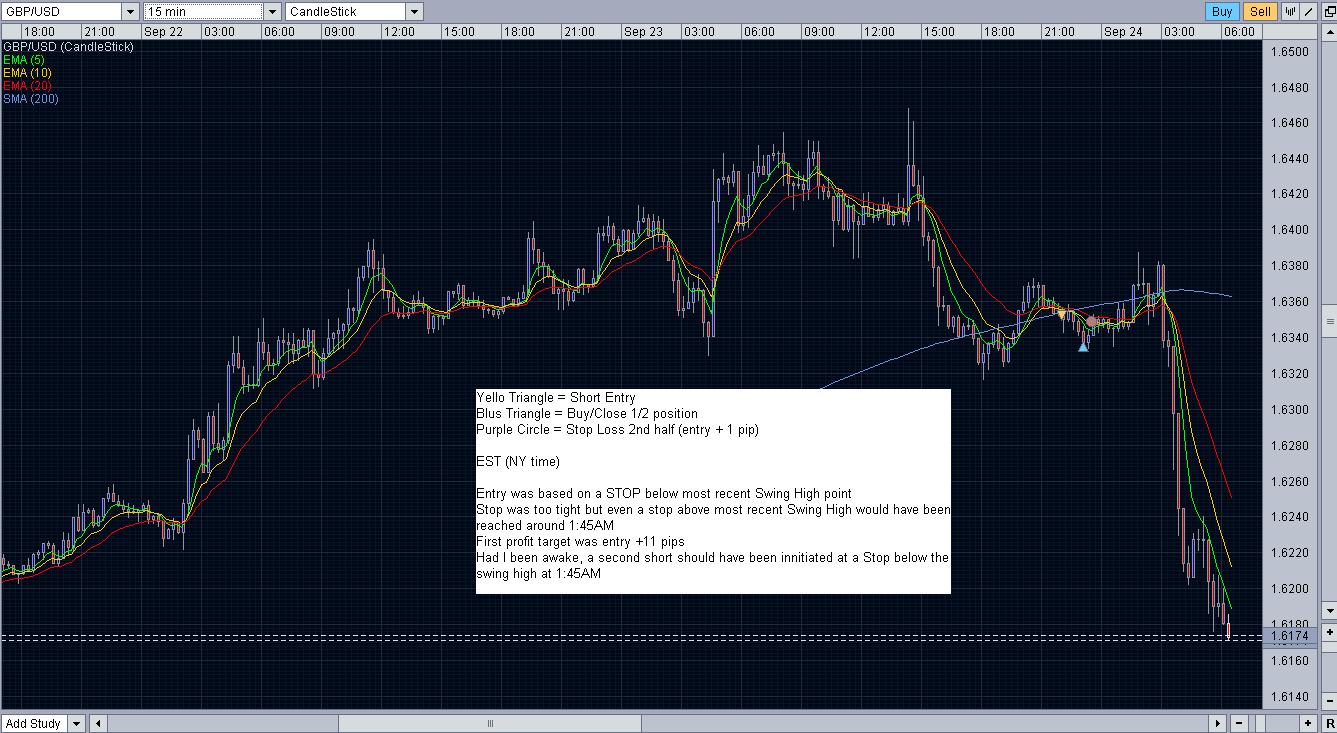Select the trend line drawing tool
This screenshot has width=1337, height=733.
point(1308,11)
